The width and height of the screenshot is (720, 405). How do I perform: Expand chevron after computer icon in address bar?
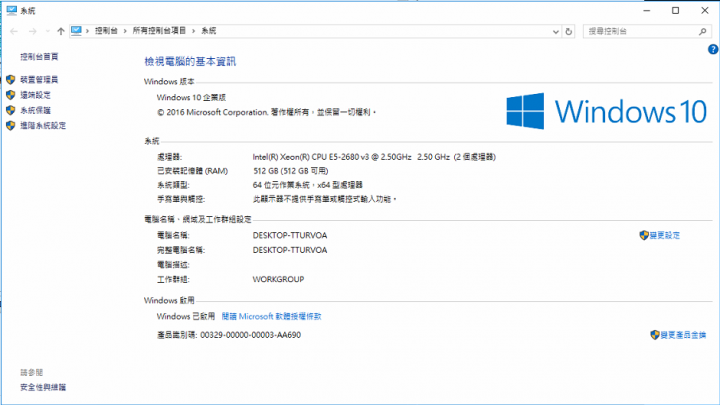click(87, 31)
